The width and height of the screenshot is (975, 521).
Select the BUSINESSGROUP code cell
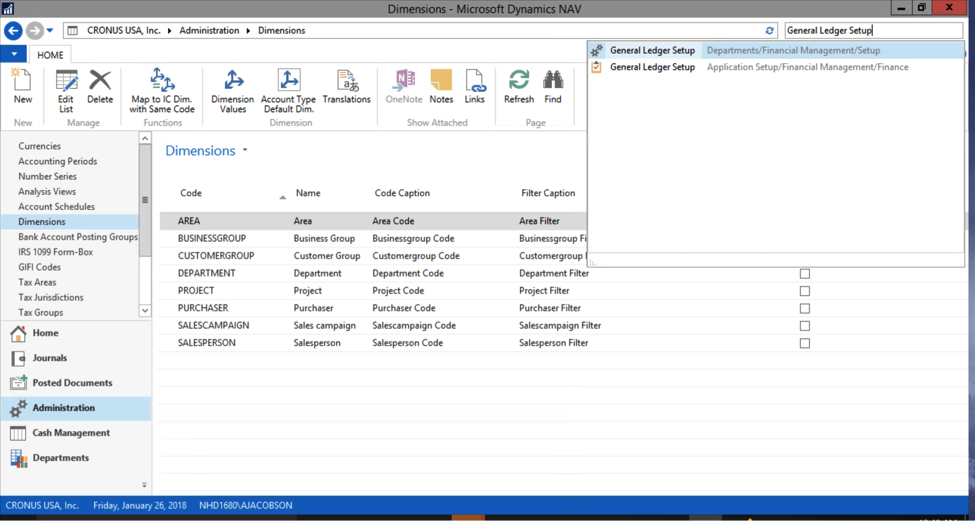pos(212,238)
